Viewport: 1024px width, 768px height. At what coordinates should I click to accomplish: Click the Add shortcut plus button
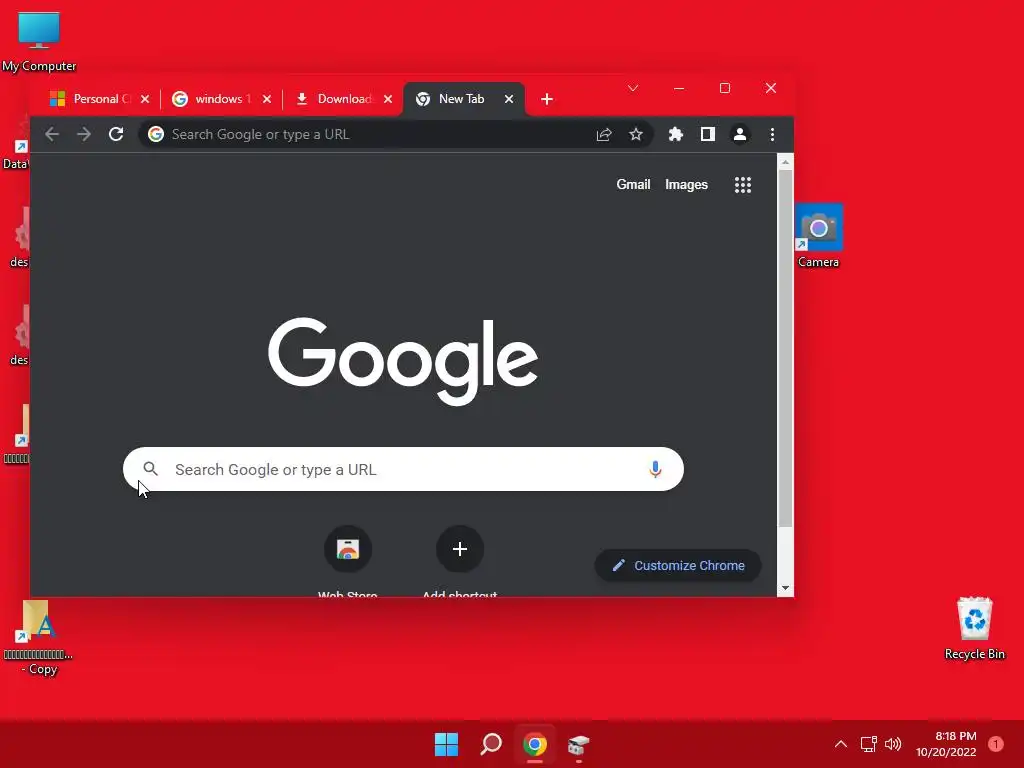460,549
